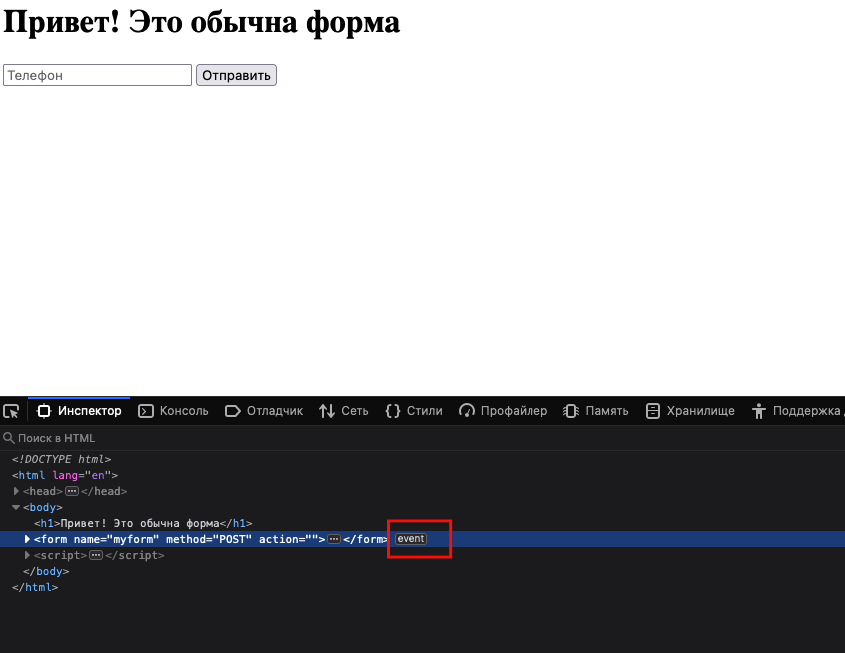Click the name="myform" attribute in the form row

(x=116, y=539)
